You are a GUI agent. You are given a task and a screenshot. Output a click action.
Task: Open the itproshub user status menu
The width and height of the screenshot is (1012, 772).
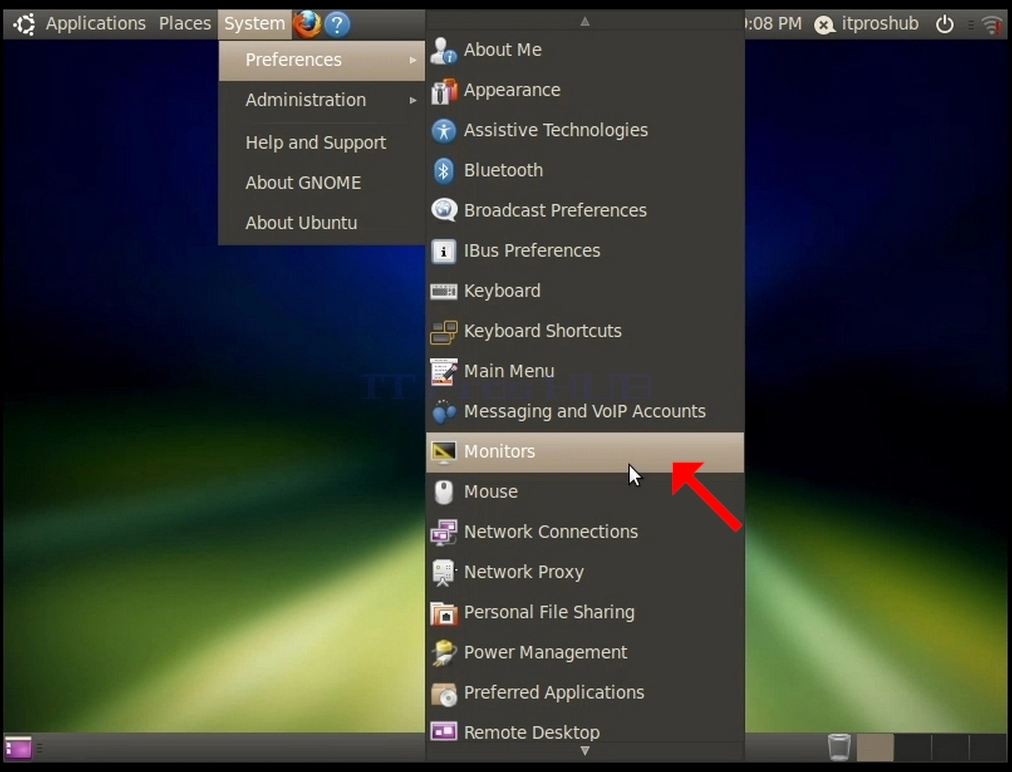coord(865,24)
